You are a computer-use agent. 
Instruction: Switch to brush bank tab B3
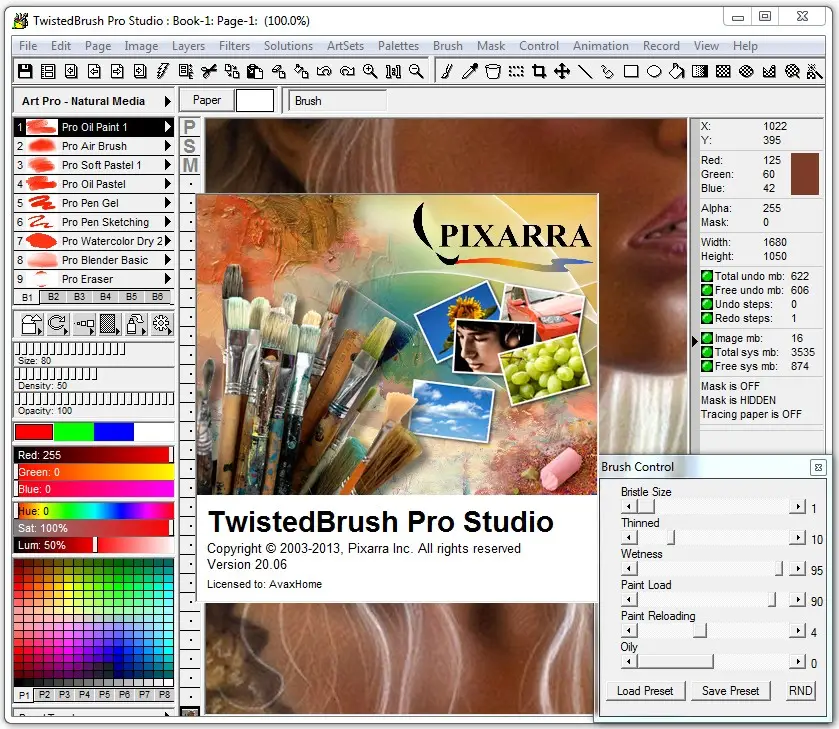point(79,297)
